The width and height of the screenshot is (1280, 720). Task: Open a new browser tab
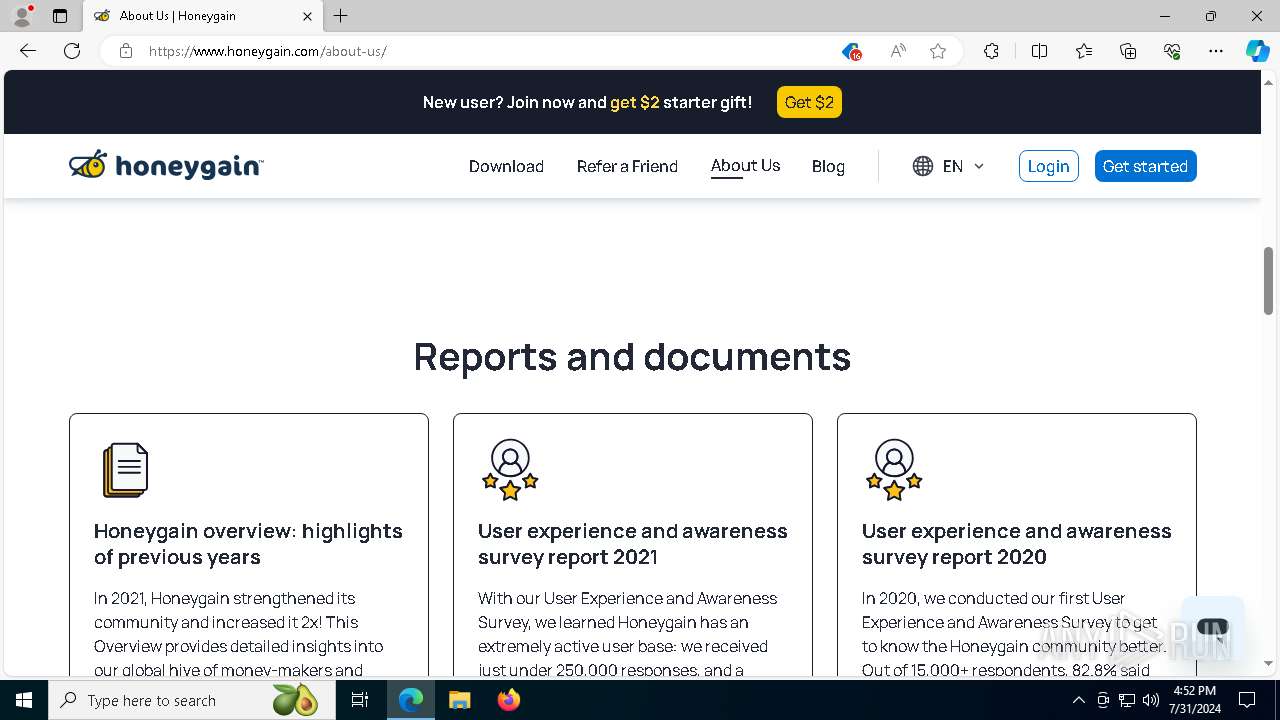point(340,16)
